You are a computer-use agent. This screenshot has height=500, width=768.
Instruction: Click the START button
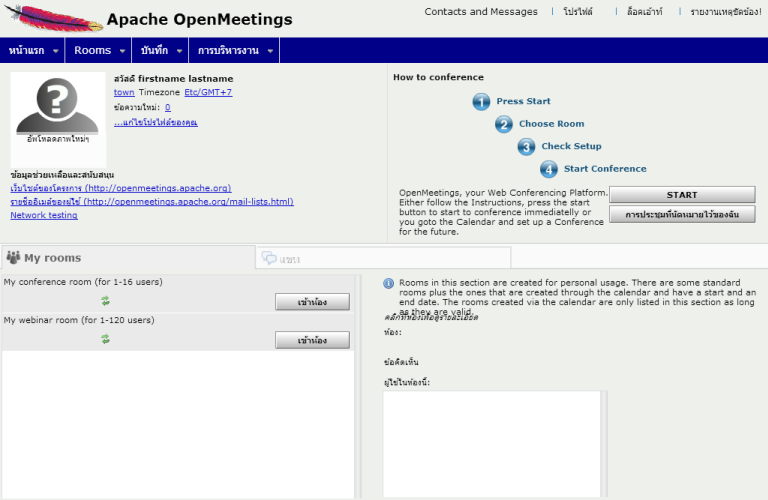tap(682, 195)
